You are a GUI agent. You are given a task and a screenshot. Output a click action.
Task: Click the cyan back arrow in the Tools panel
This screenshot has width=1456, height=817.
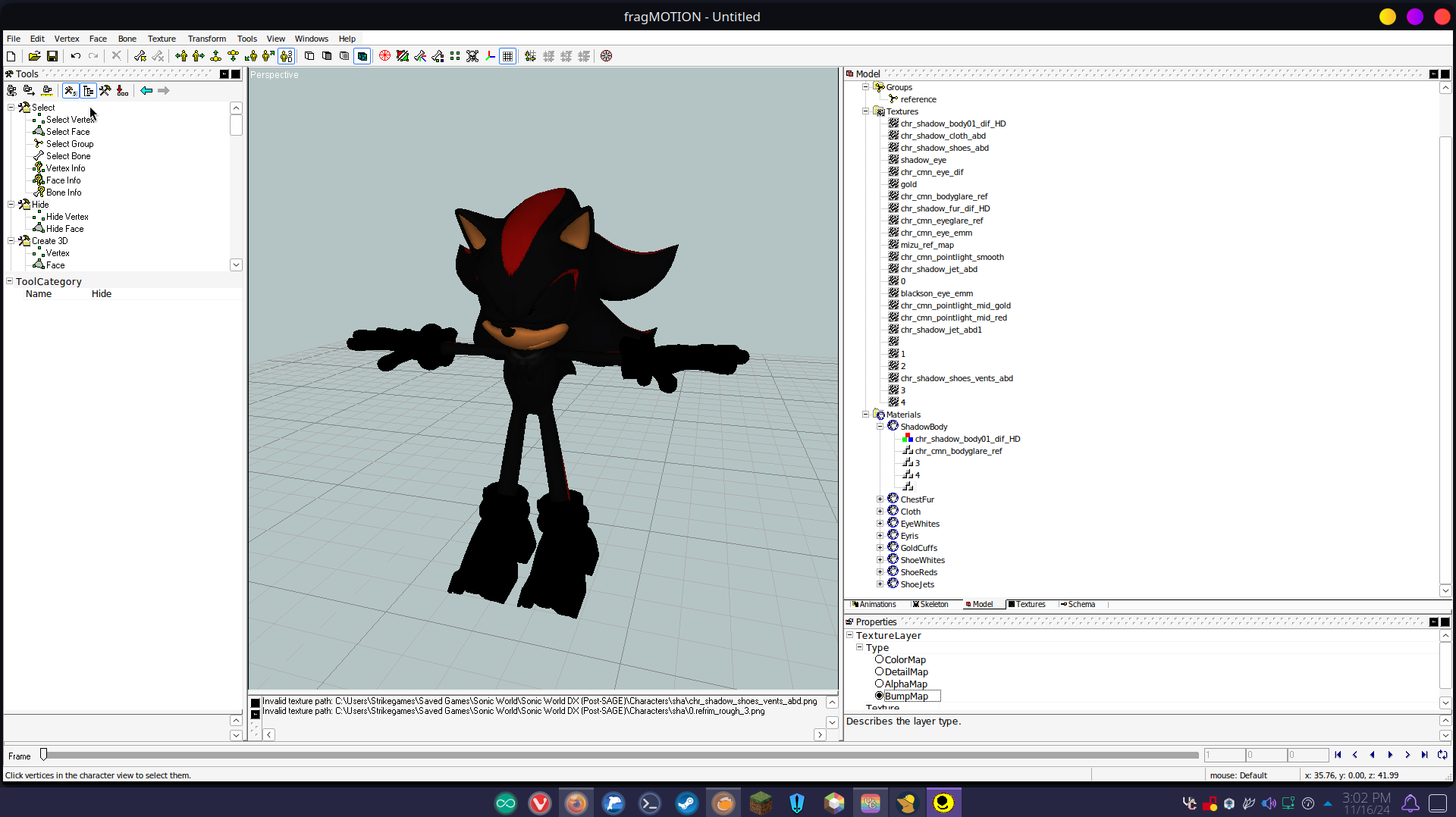[x=146, y=90]
